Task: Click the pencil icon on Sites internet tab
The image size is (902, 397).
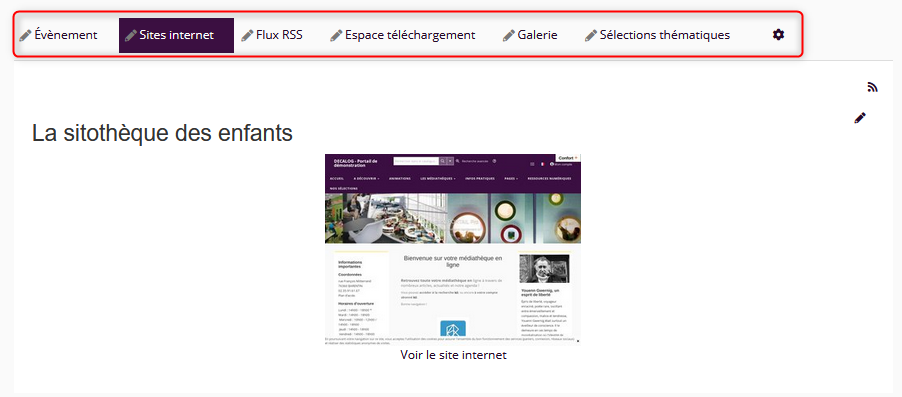Action: (131, 36)
